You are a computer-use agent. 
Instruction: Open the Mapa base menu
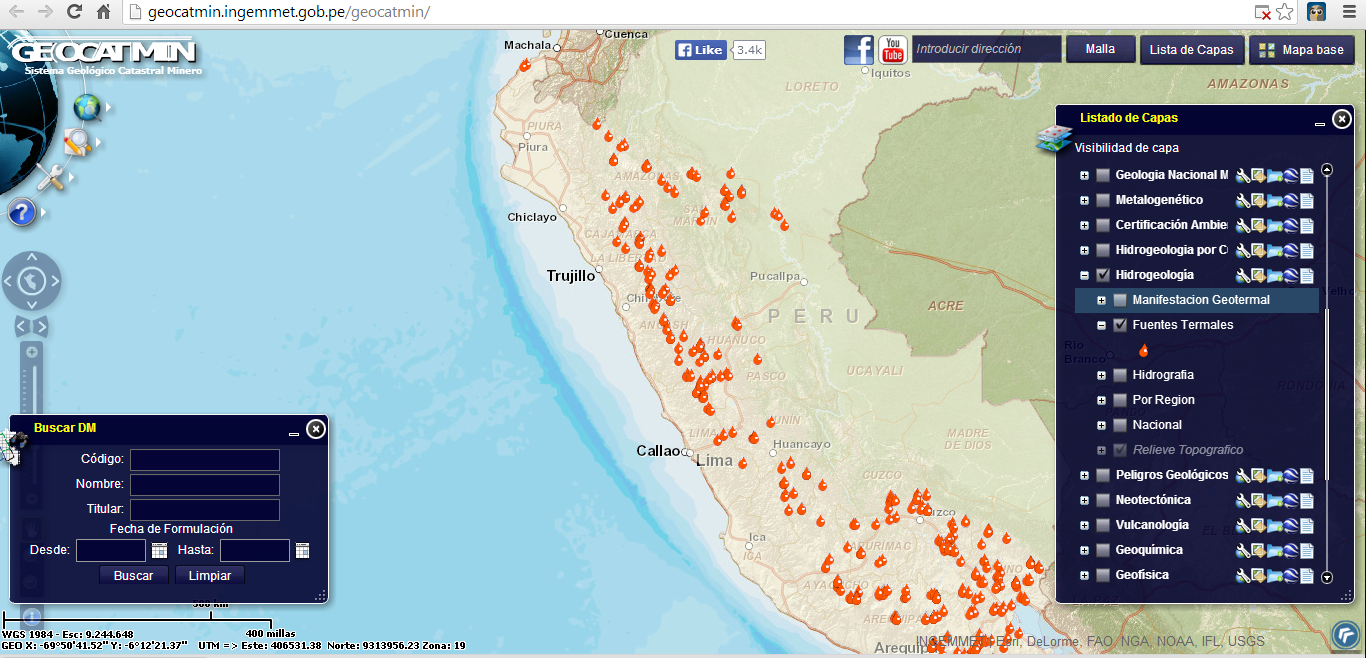(1302, 50)
